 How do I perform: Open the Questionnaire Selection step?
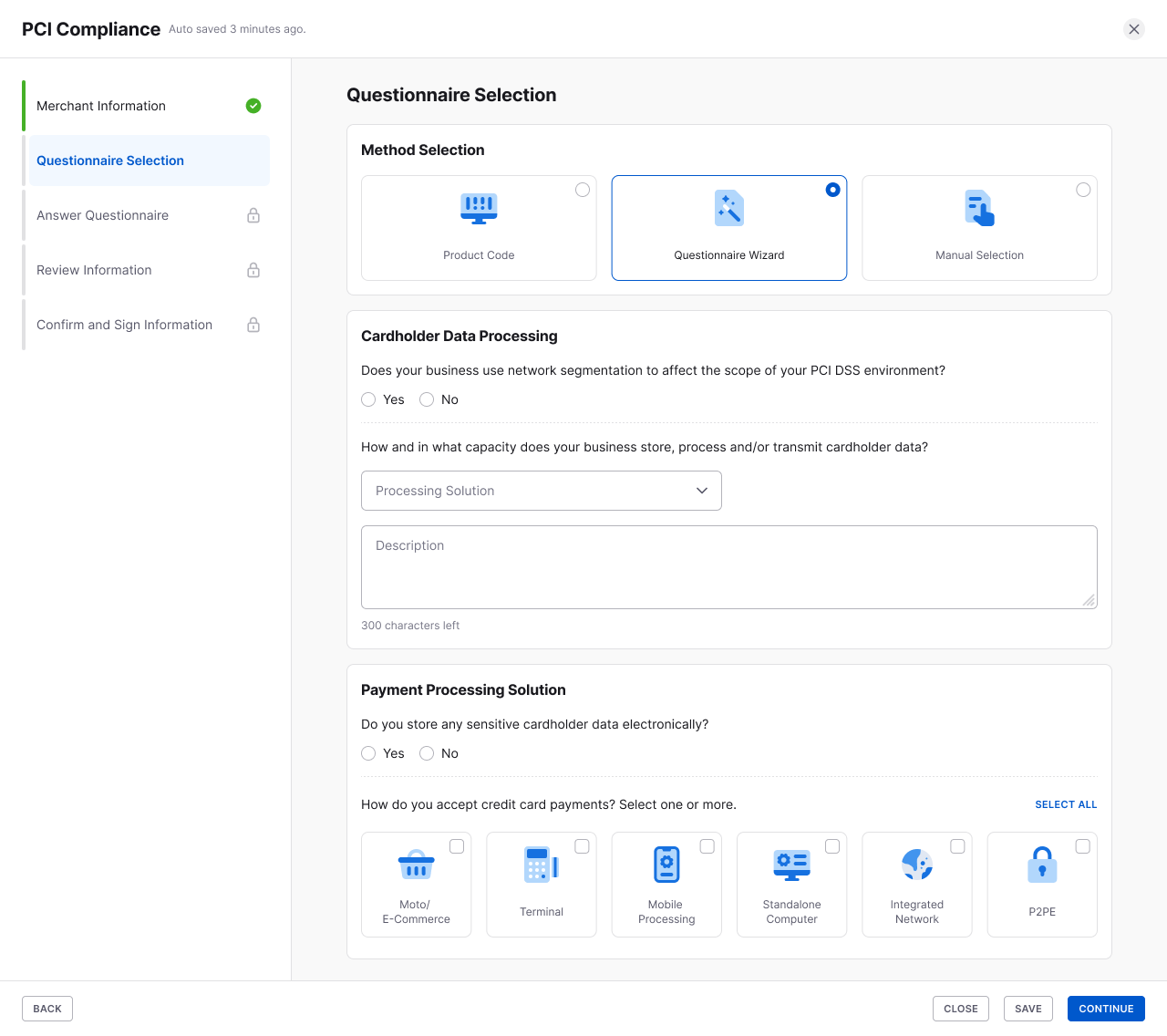coord(146,161)
